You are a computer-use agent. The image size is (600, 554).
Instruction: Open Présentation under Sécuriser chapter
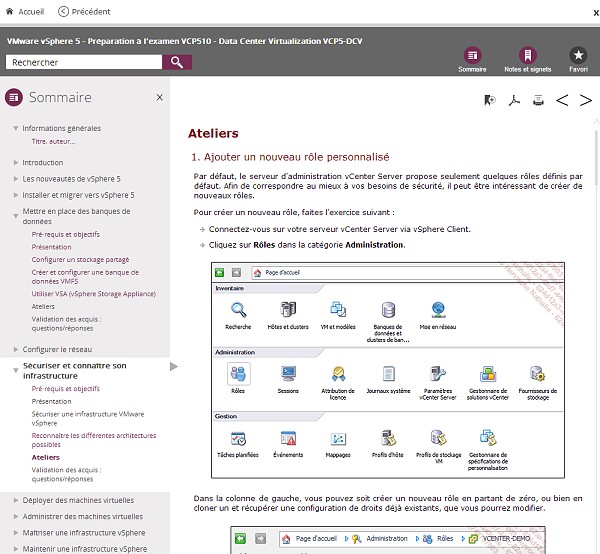(x=51, y=401)
